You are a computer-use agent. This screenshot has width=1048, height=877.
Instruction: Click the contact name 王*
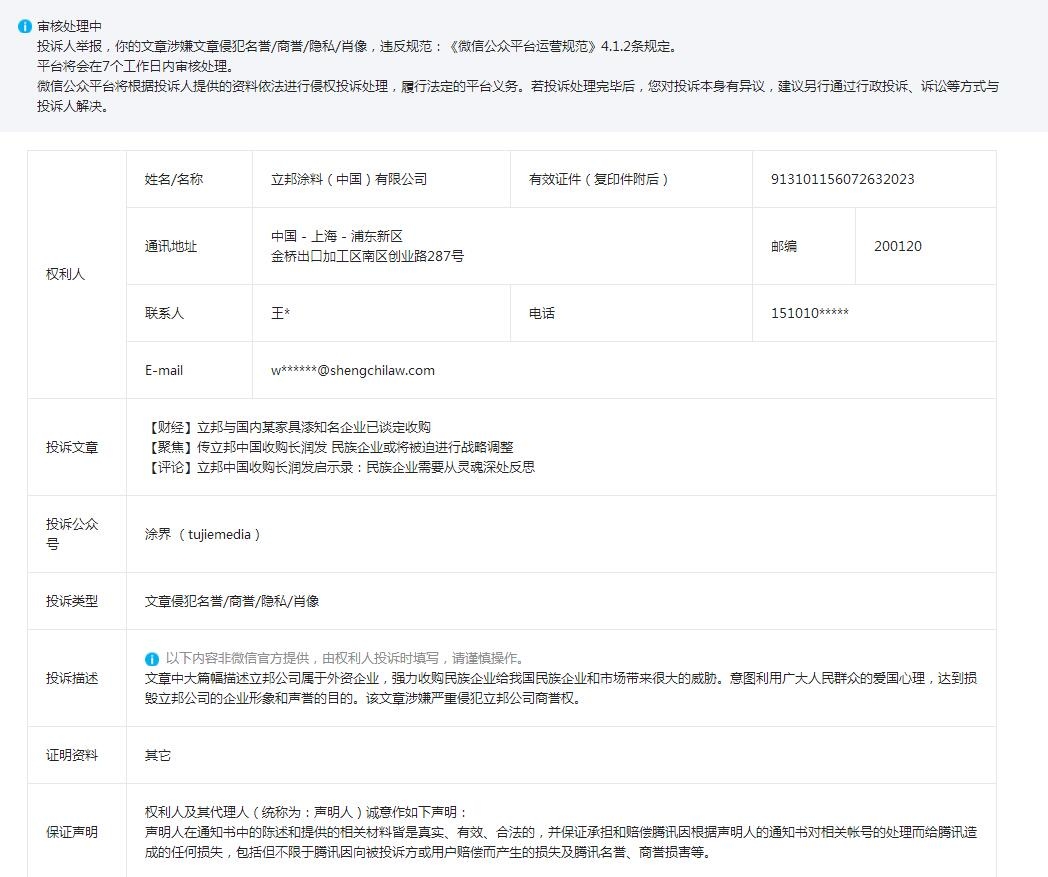point(280,313)
